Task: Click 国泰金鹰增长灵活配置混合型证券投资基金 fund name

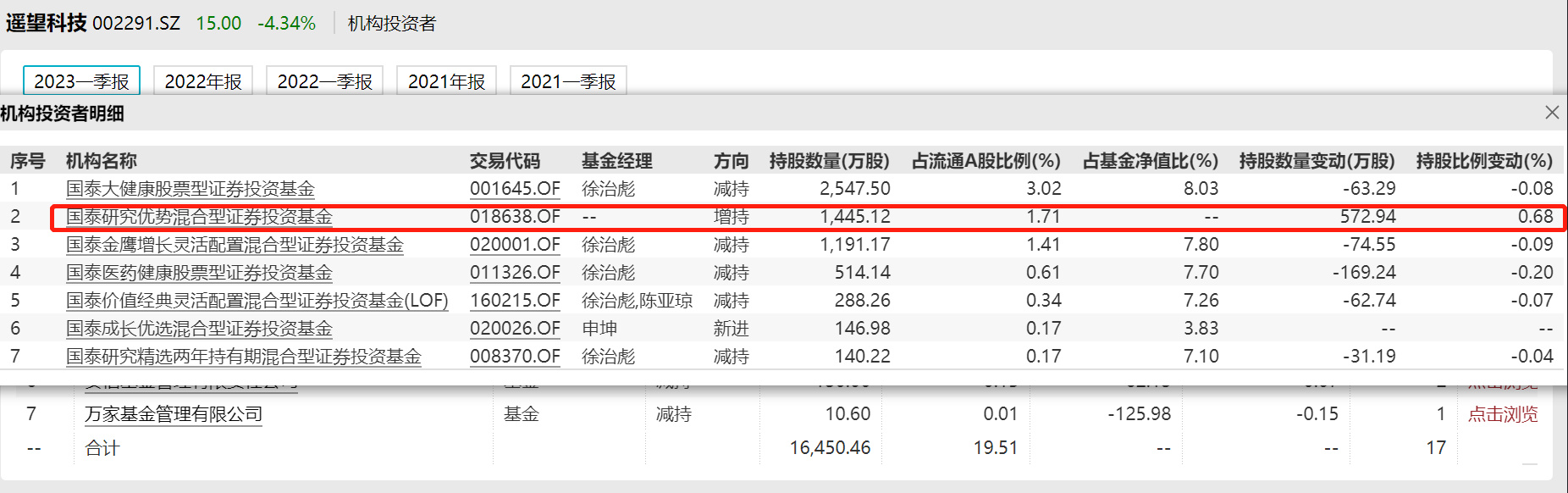Action: (235, 245)
